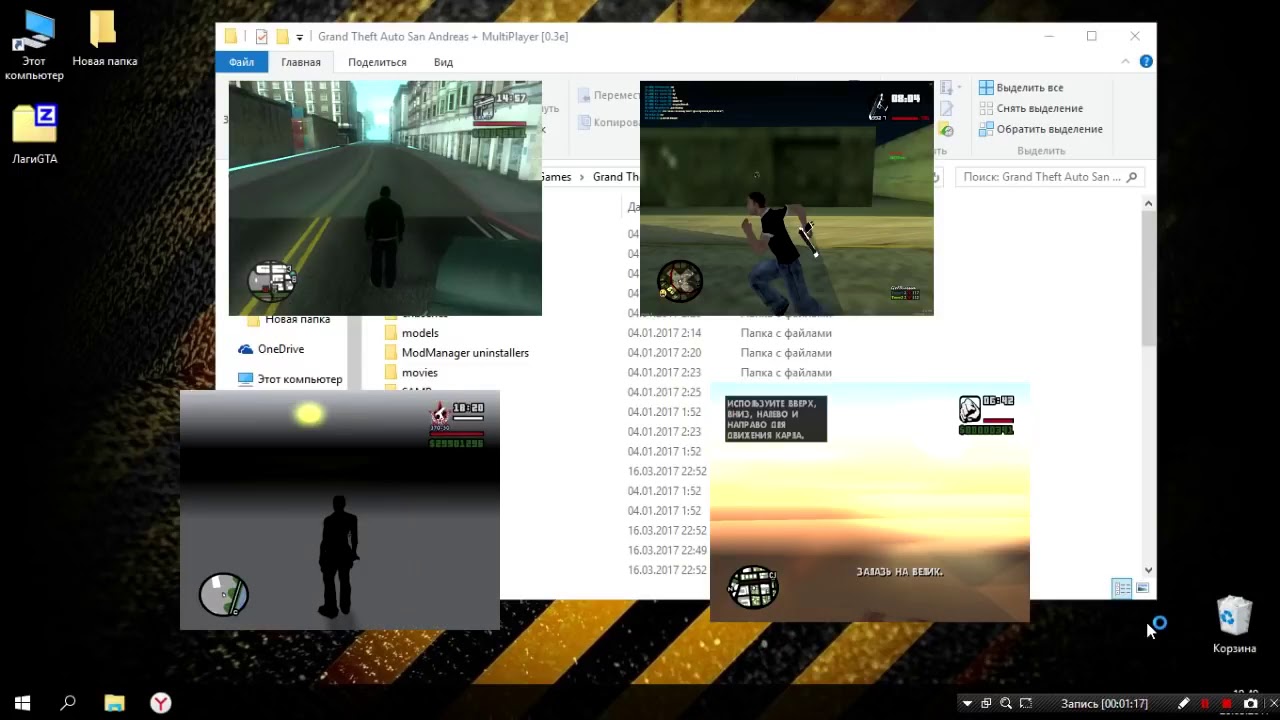
Task: Click the recorder's zoom magnifier icon
Action: click(1006, 704)
